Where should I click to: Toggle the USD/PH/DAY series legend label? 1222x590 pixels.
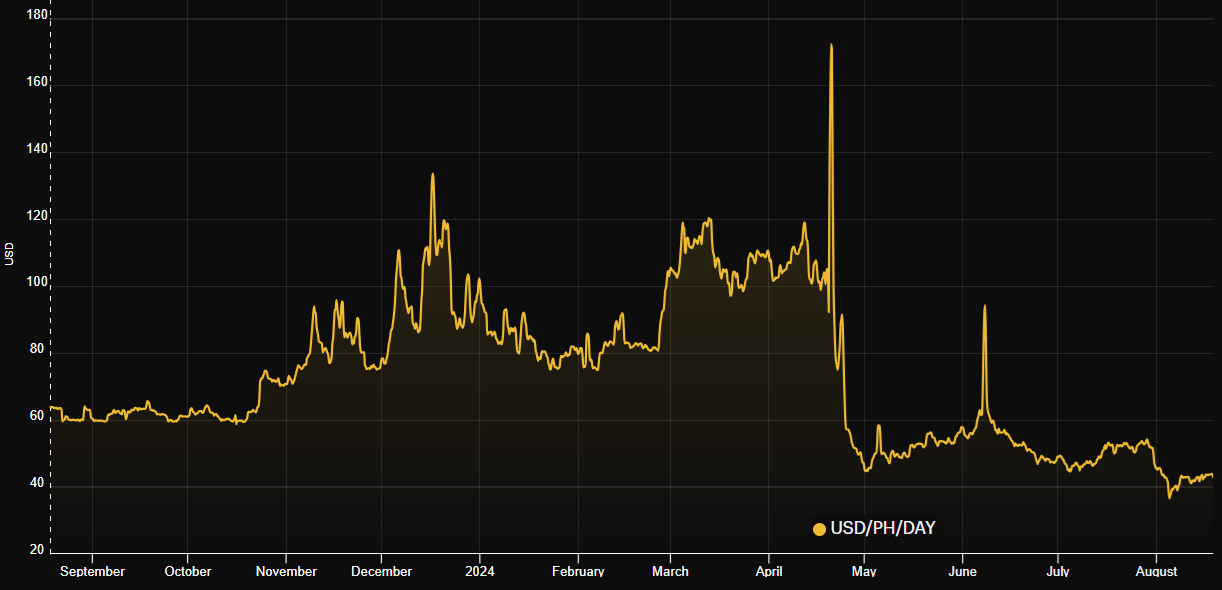tap(883, 528)
